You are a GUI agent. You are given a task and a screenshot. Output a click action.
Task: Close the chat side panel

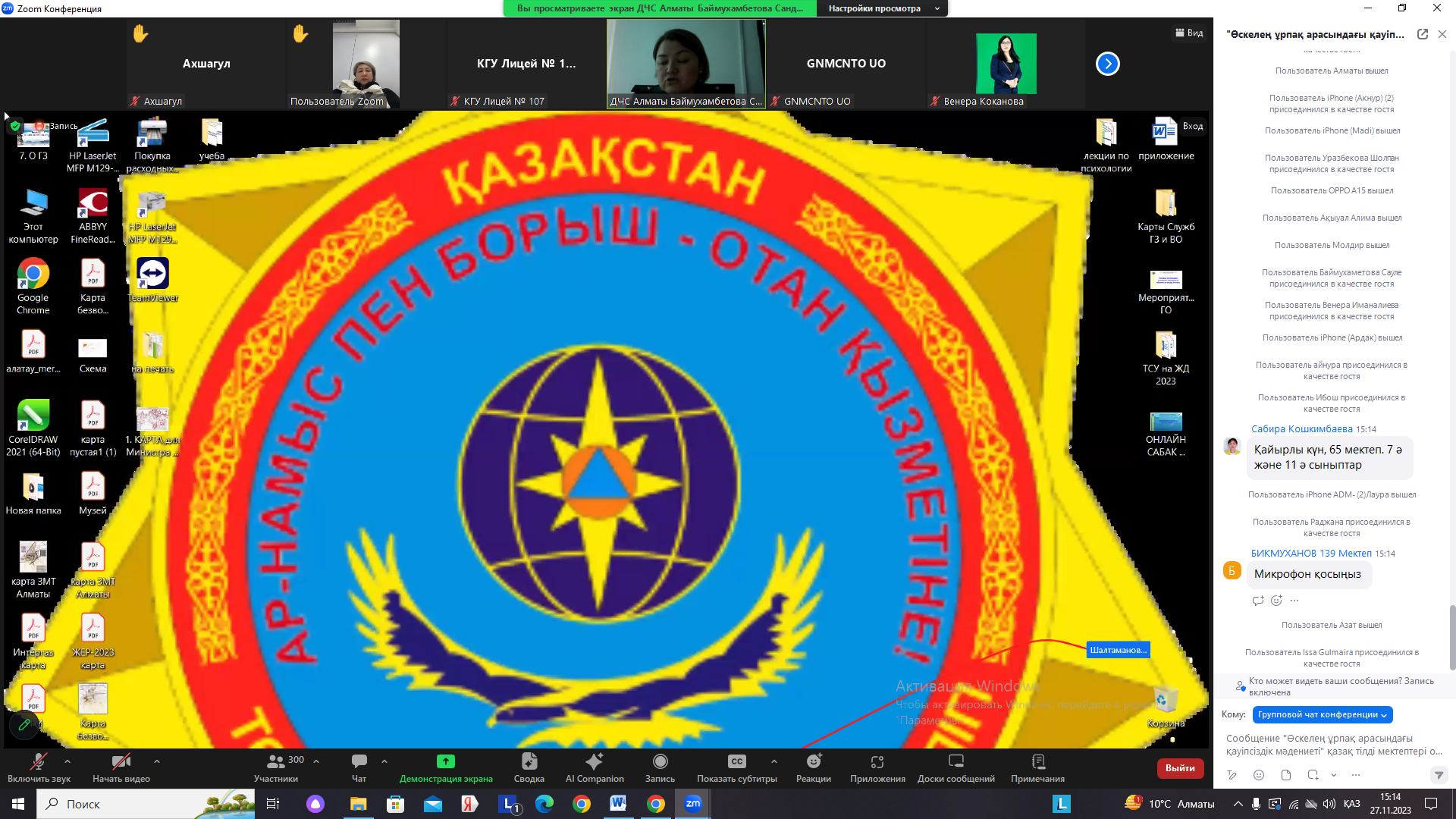[1442, 34]
